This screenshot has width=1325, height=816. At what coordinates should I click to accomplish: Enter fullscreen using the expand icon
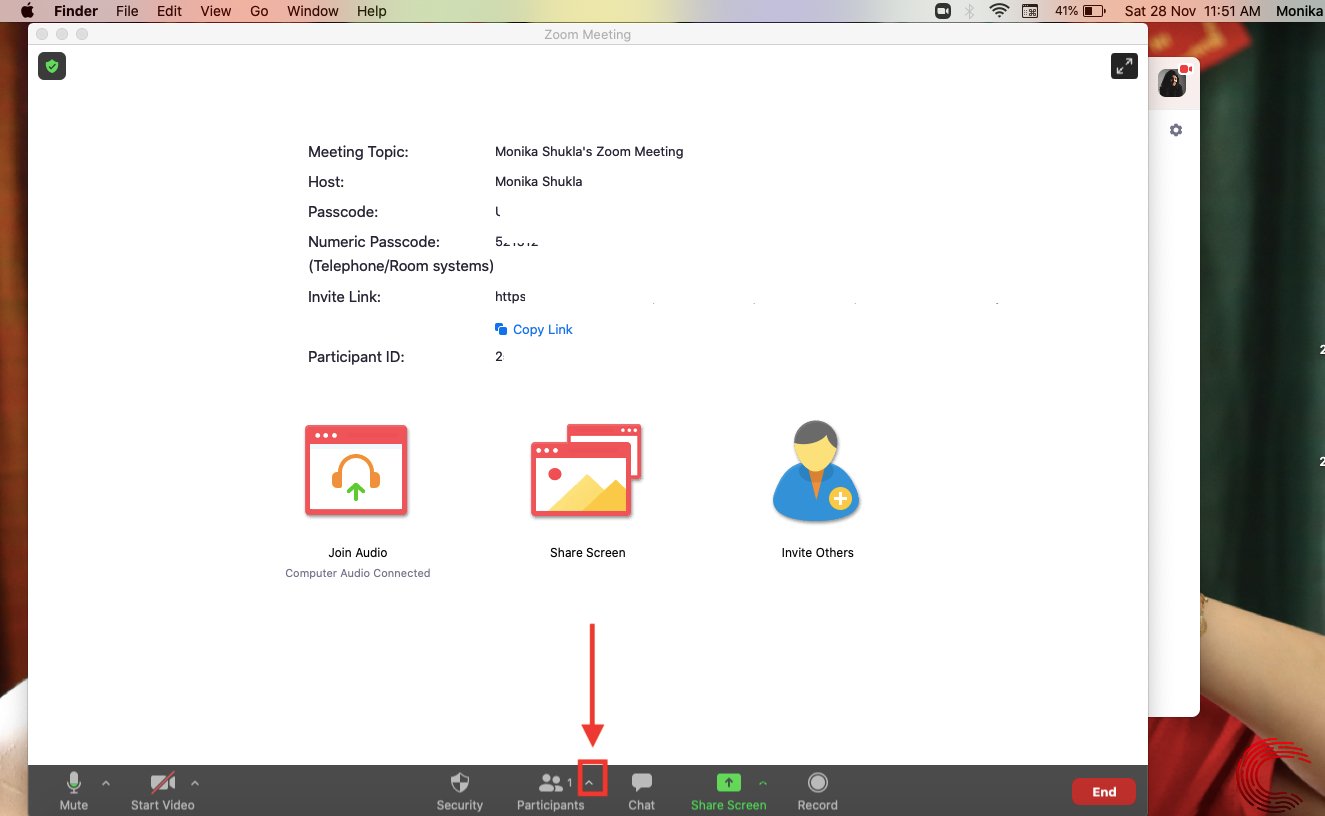tap(1124, 66)
